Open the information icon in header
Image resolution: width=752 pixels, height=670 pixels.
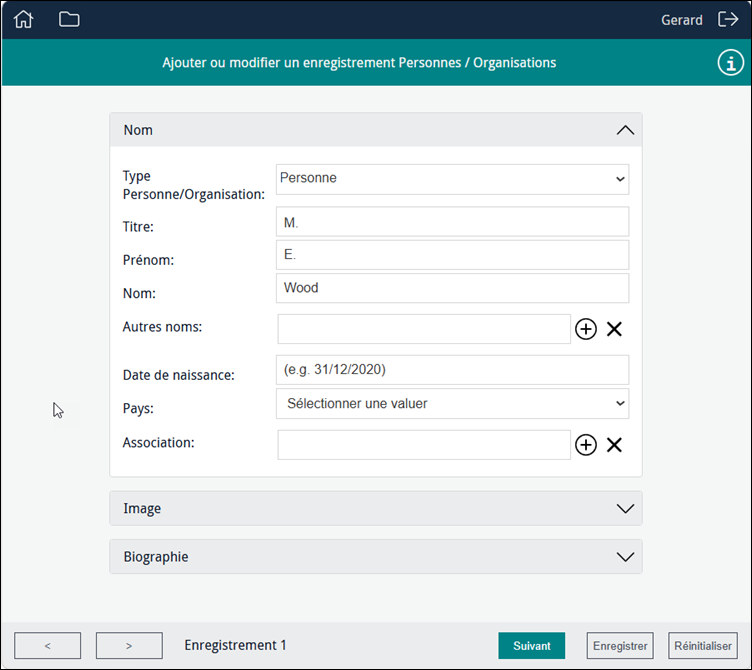click(x=730, y=63)
